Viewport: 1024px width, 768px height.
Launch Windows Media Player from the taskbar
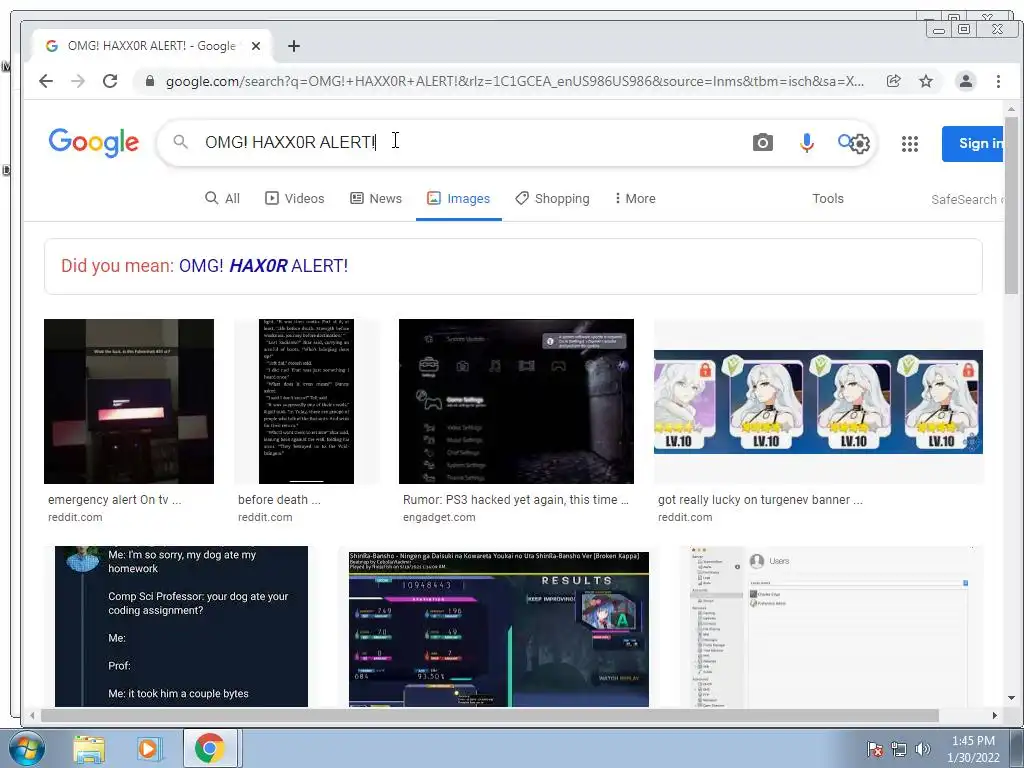[x=149, y=748]
